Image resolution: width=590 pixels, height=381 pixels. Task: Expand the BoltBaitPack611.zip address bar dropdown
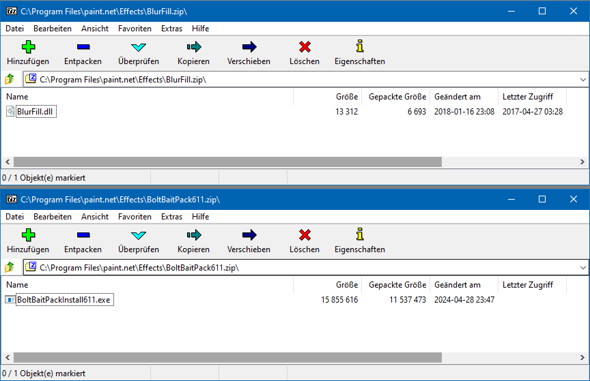tap(583, 267)
